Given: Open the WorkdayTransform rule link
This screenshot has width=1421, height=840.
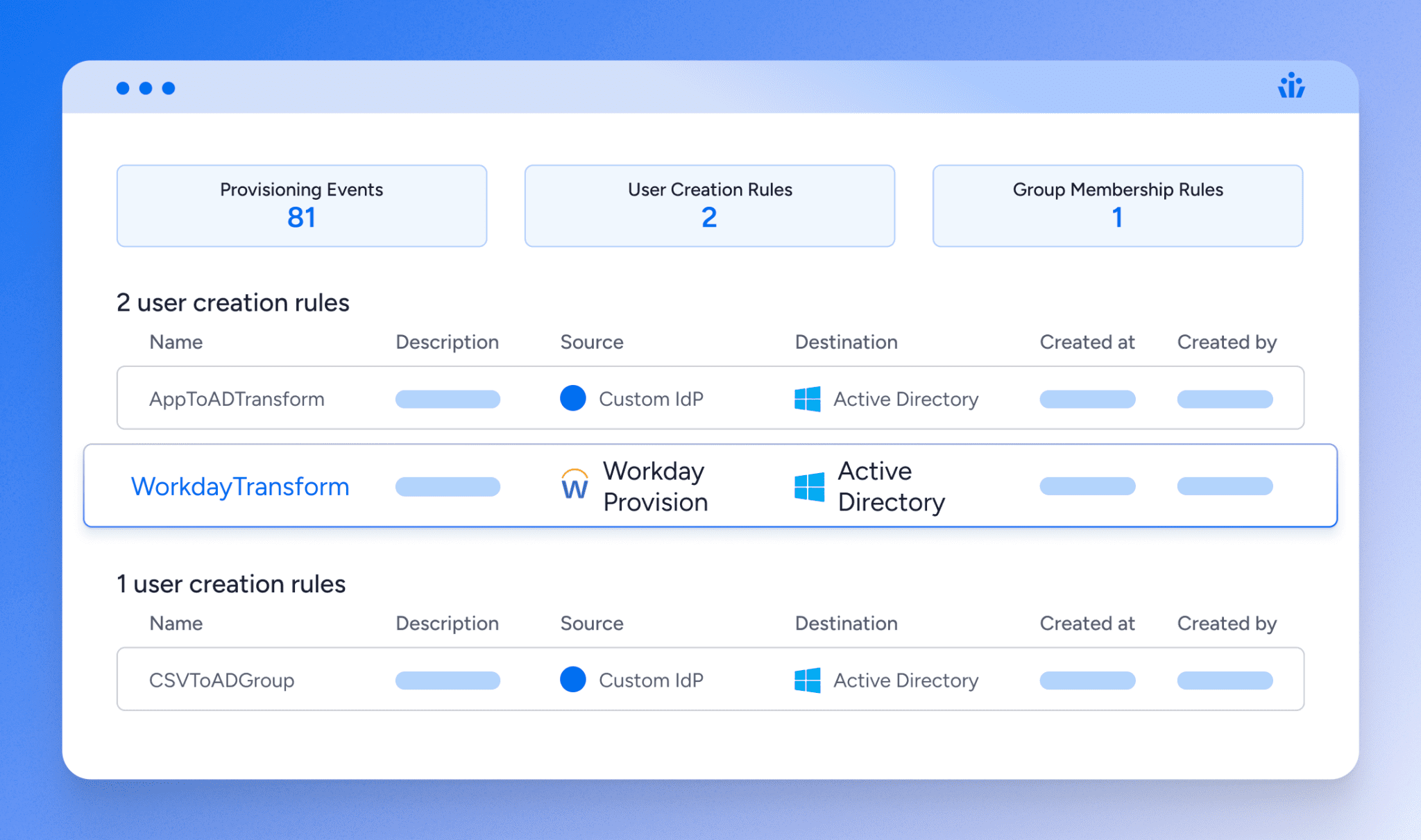Looking at the screenshot, I should (x=240, y=486).
